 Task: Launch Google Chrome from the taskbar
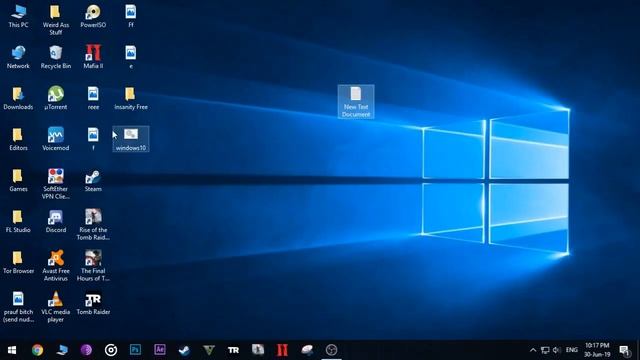38,350
